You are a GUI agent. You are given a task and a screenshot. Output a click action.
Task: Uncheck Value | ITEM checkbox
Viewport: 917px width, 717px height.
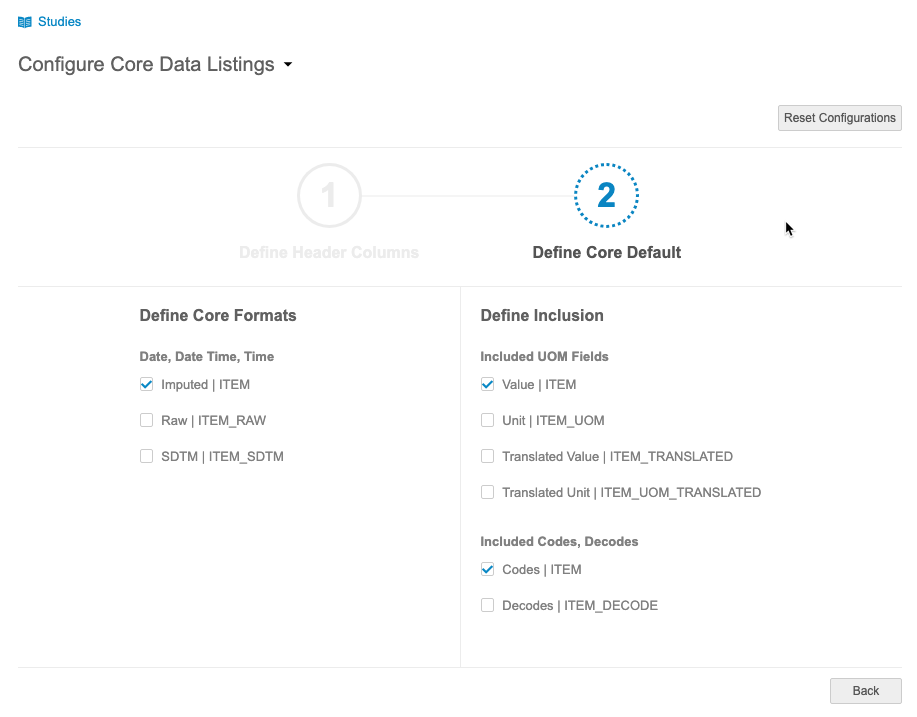click(488, 384)
